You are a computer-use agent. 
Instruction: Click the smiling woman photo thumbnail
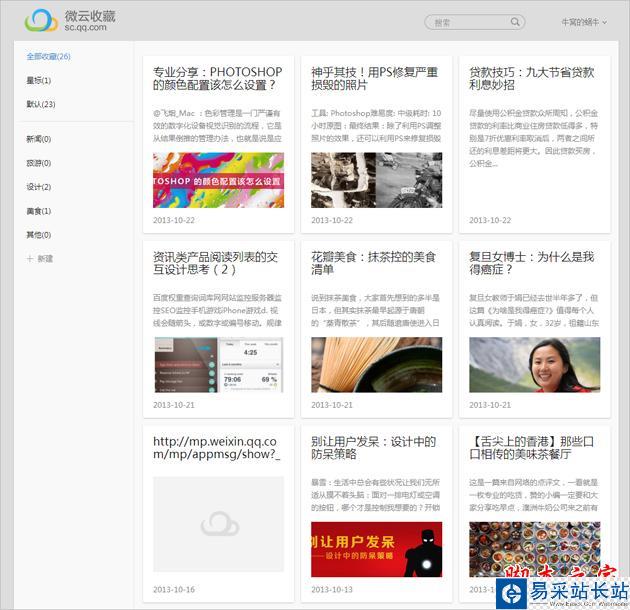pos(535,365)
